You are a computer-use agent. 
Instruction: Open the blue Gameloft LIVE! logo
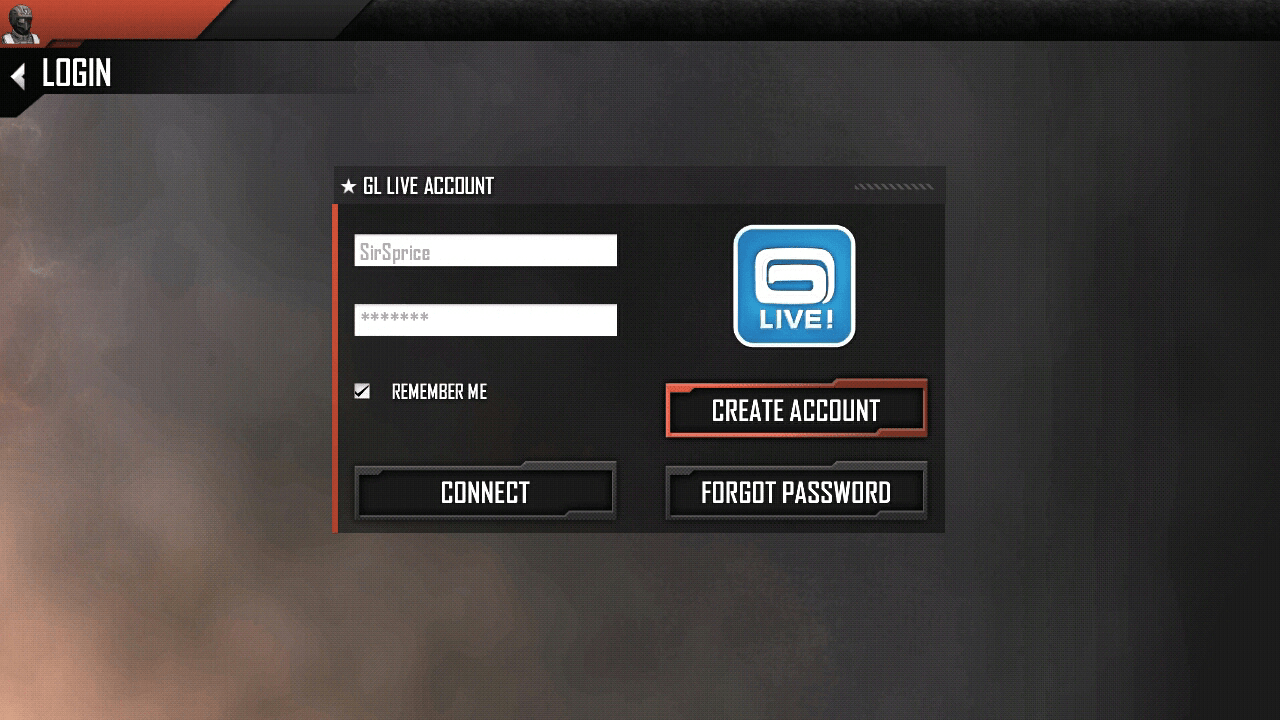pyautogui.click(x=794, y=286)
